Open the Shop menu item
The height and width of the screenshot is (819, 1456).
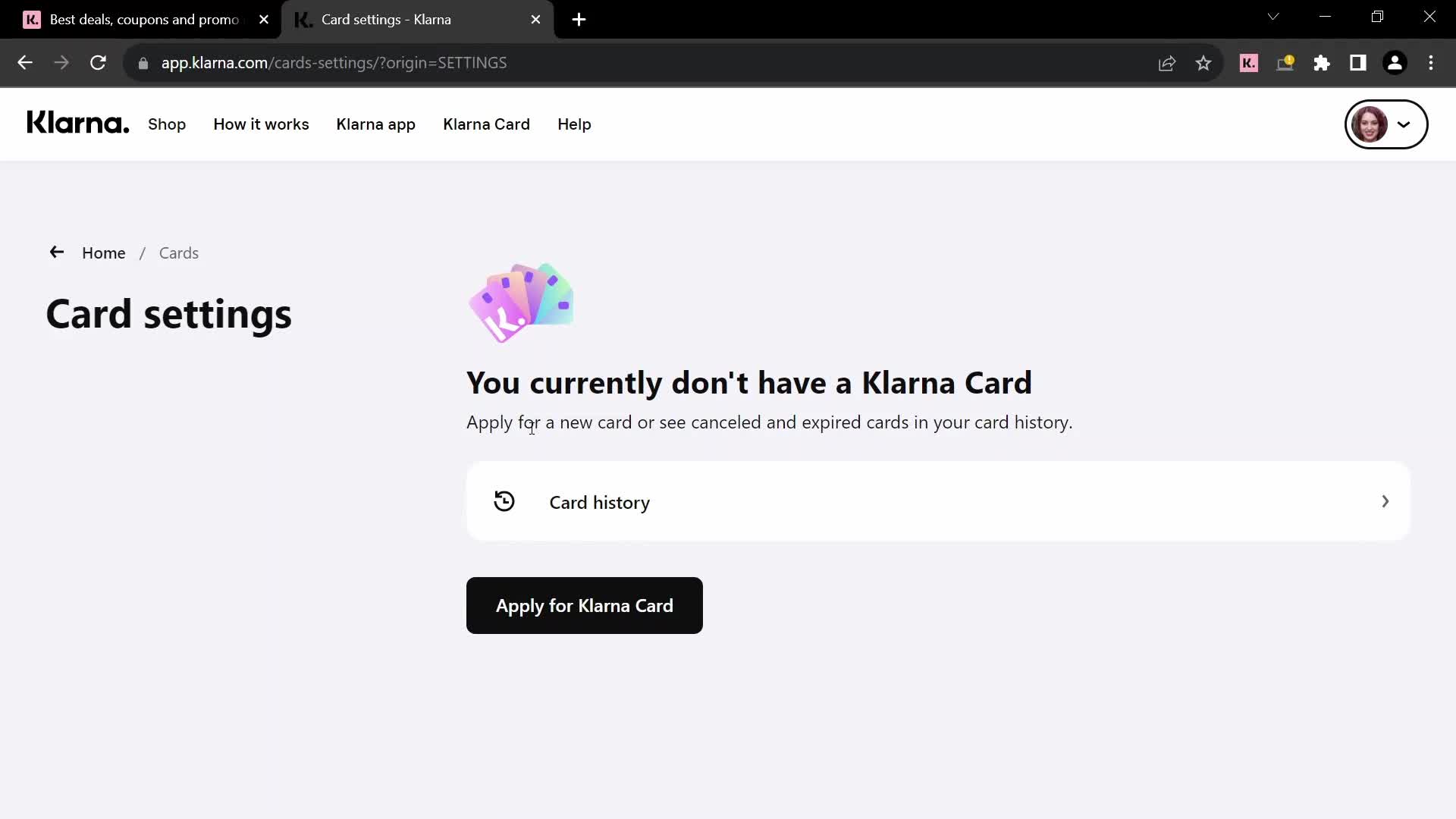[x=167, y=124]
